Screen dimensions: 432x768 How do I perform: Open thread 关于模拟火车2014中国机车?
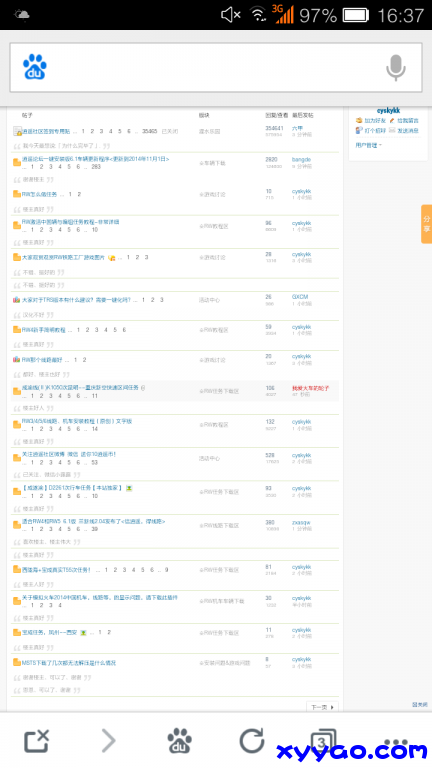100,598
